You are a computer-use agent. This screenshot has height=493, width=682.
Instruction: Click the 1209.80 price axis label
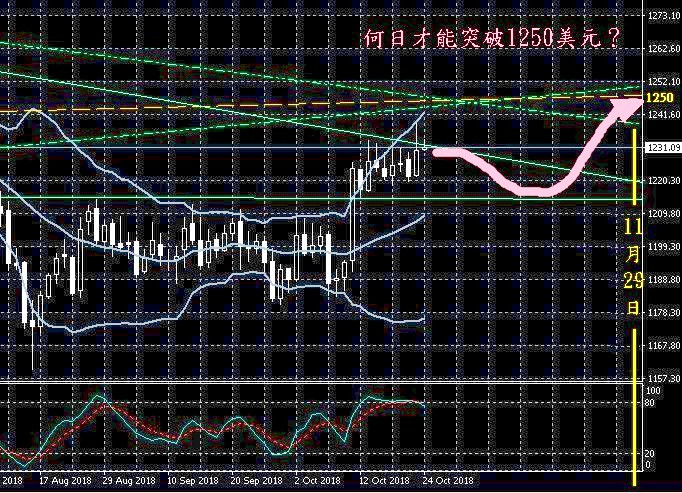[664, 214]
